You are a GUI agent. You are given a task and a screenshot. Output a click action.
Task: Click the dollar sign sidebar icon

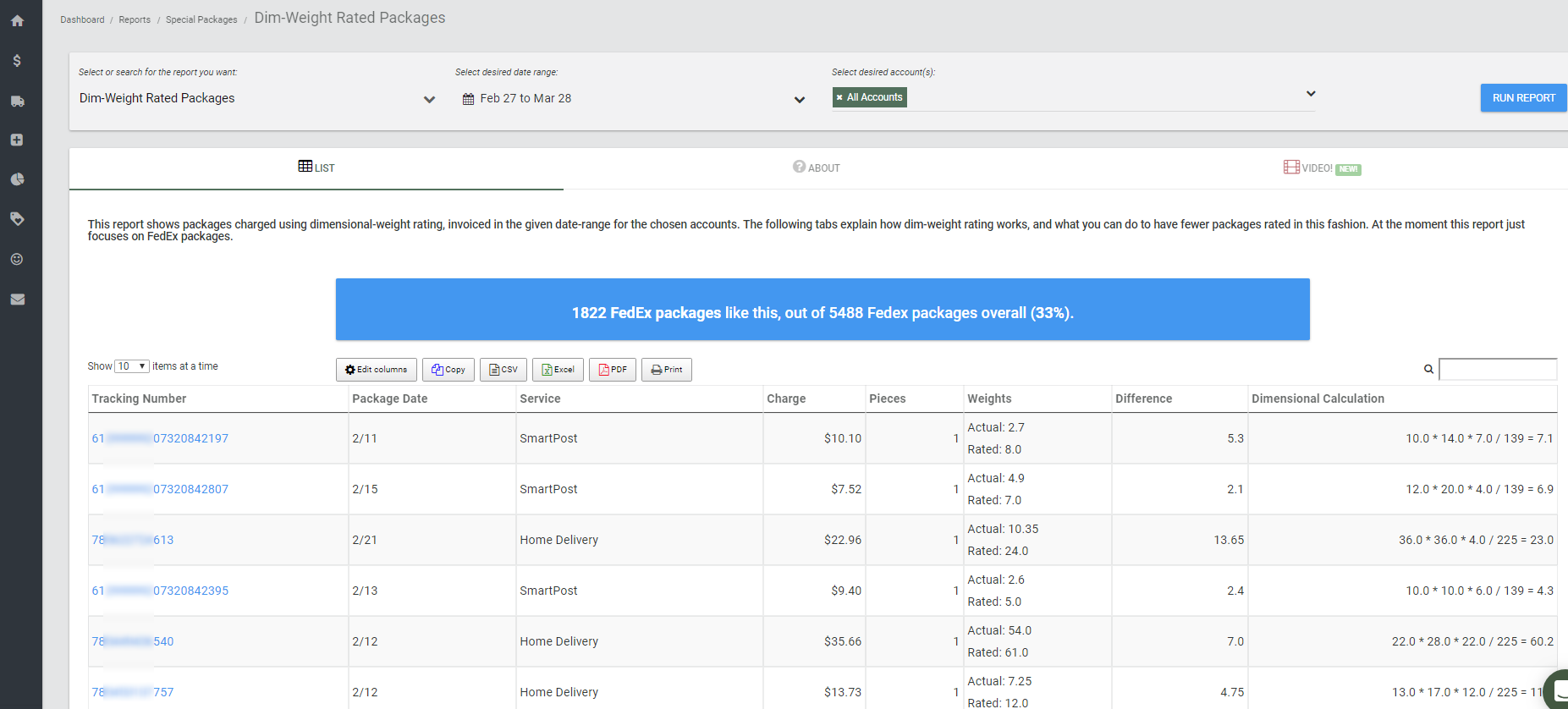(17, 61)
